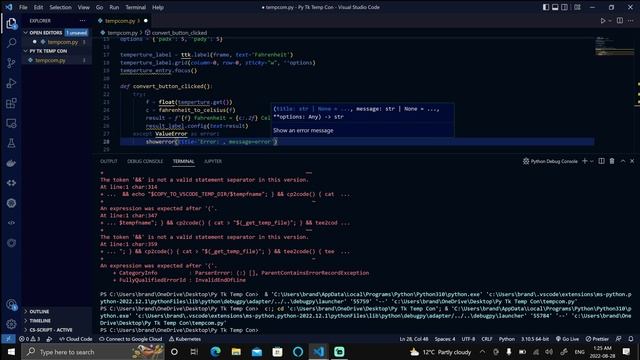Open Explorer views and more actions ellipsis

82,20
